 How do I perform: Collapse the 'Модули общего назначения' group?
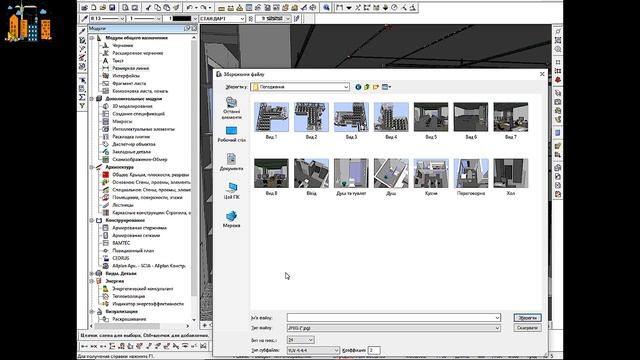click(x=92, y=38)
